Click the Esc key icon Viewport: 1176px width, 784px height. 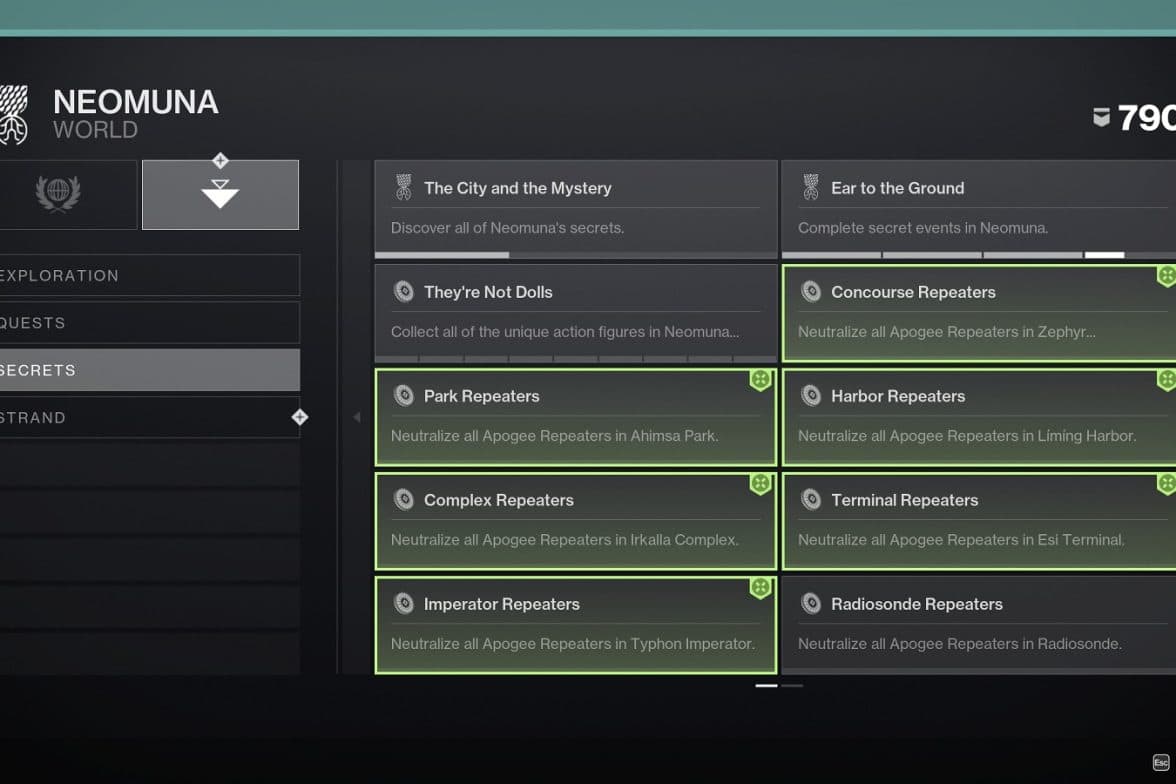(1161, 762)
